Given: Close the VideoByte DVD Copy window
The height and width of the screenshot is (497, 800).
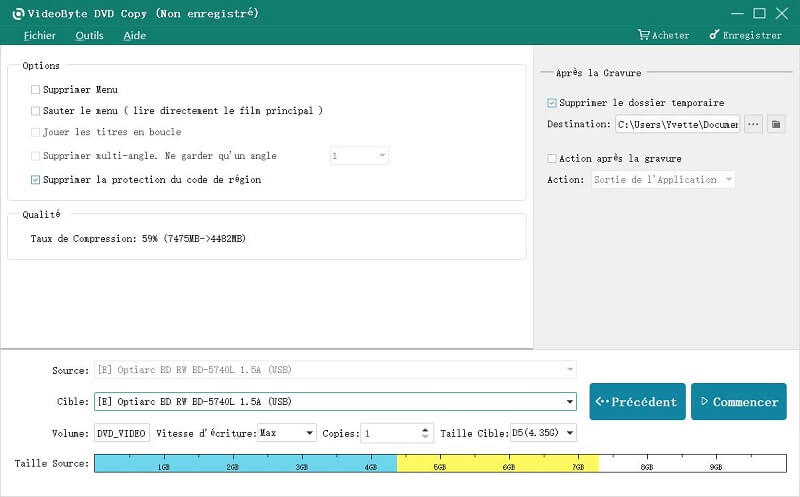Looking at the screenshot, I should click(x=782, y=14).
